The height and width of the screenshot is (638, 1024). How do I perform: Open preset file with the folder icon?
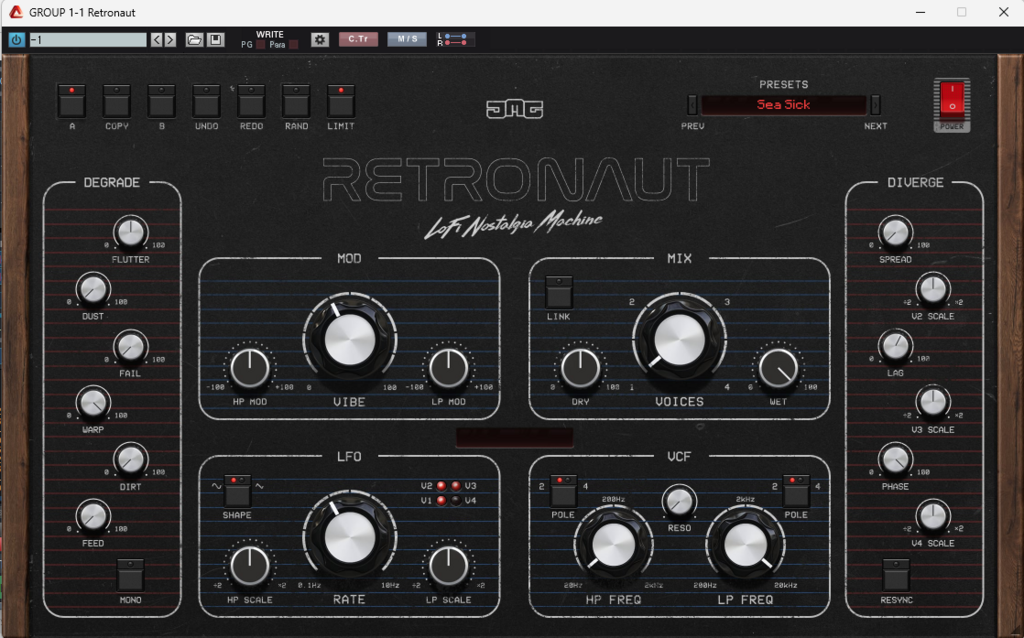(194, 40)
